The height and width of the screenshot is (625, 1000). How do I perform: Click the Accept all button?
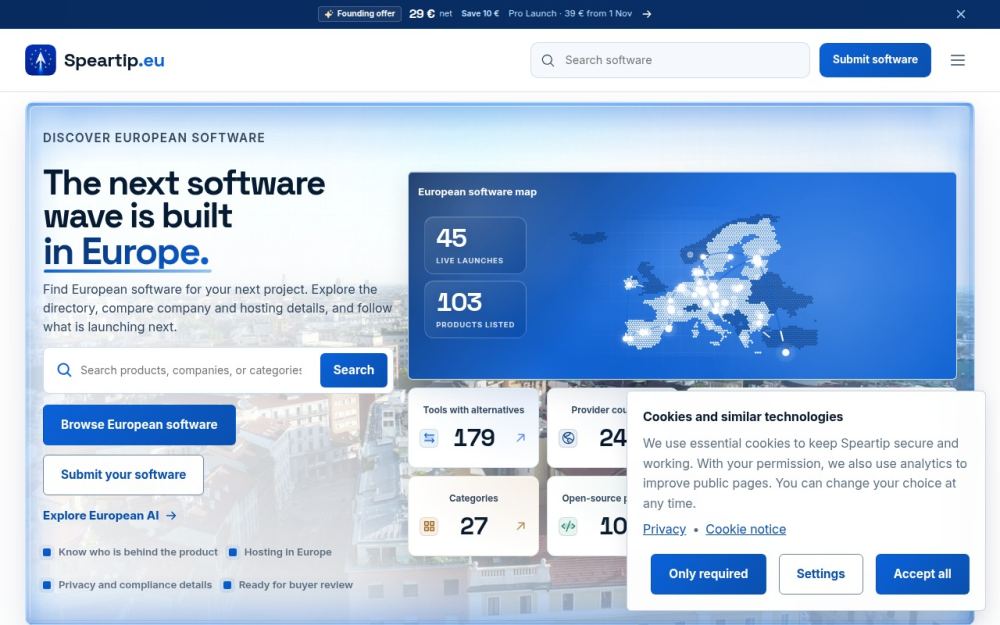[x=922, y=574]
